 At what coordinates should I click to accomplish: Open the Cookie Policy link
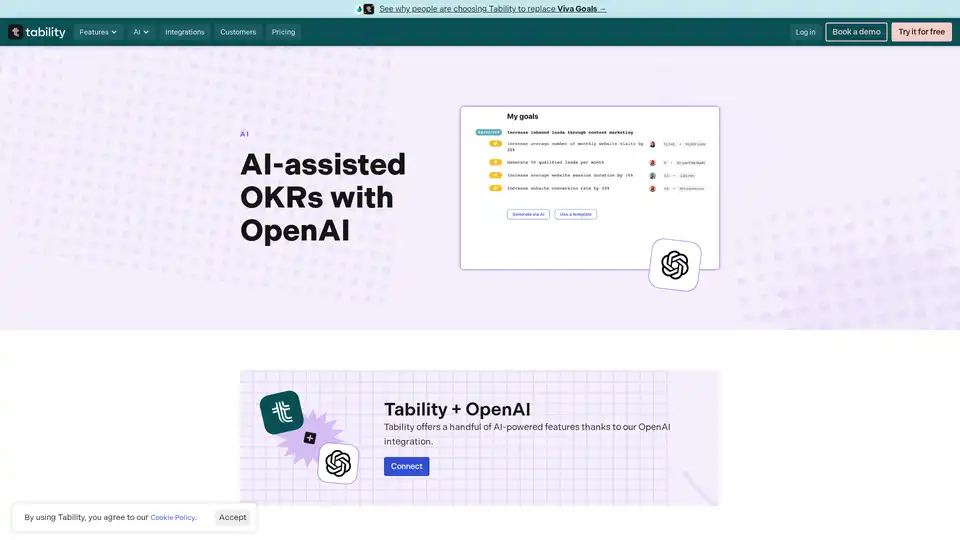pos(173,518)
